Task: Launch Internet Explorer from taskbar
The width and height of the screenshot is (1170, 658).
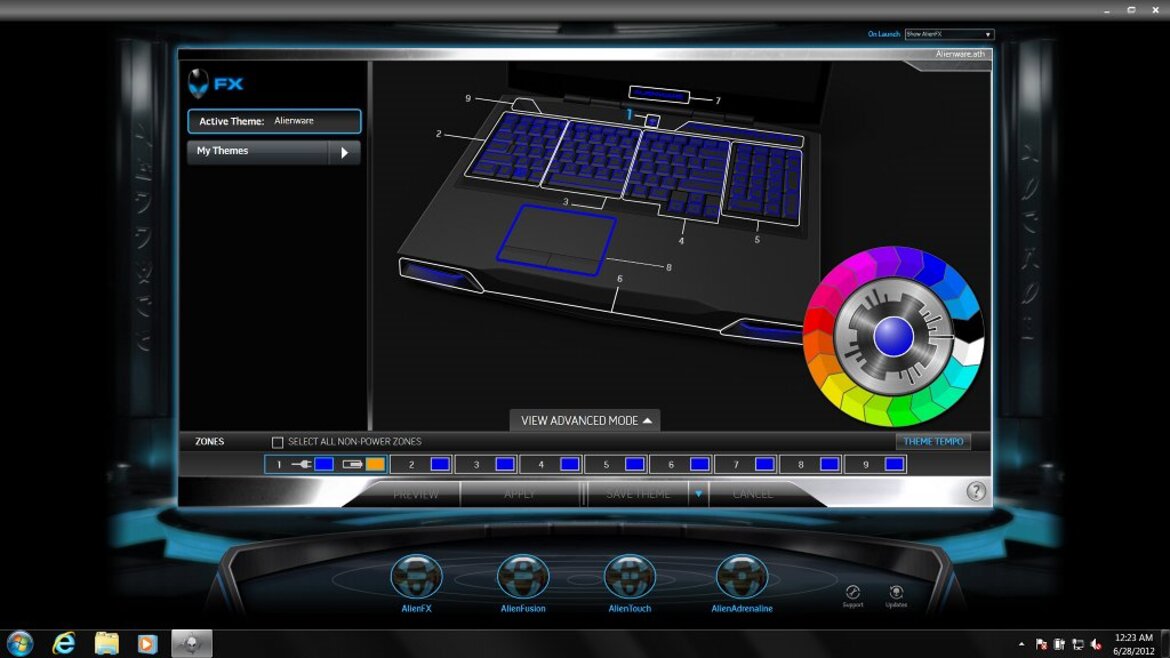Action: pyautogui.click(x=64, y=643)
